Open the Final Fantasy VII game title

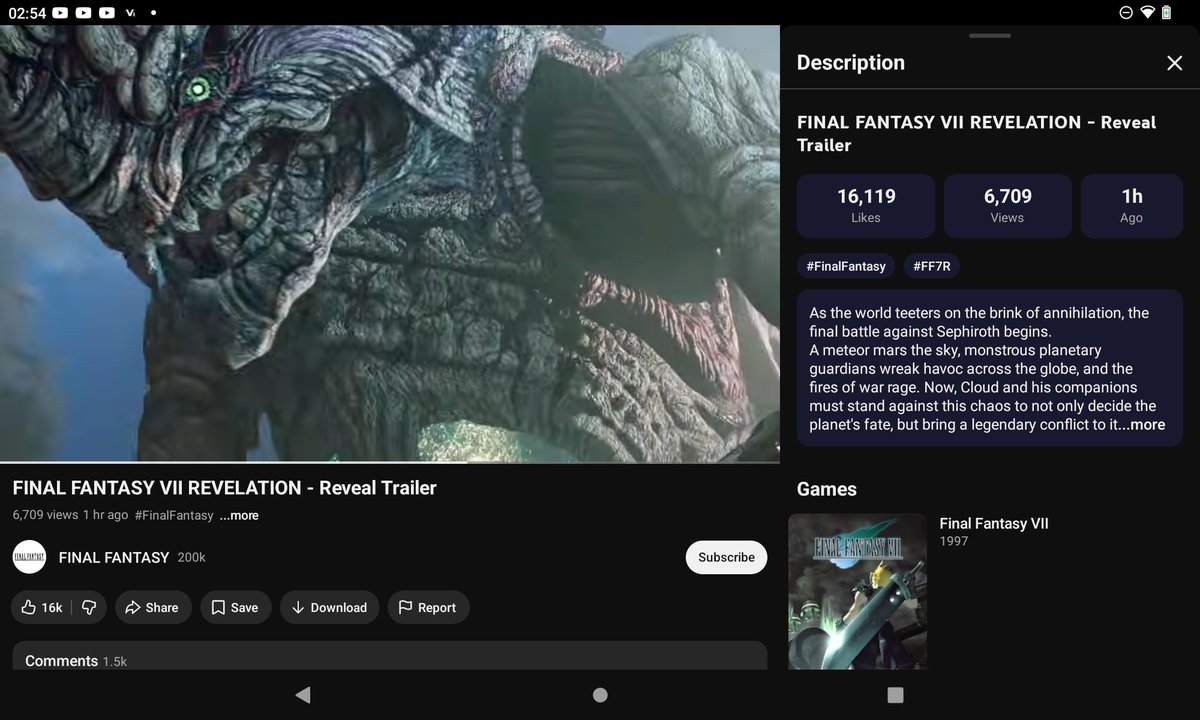click(x=994, y=523)
